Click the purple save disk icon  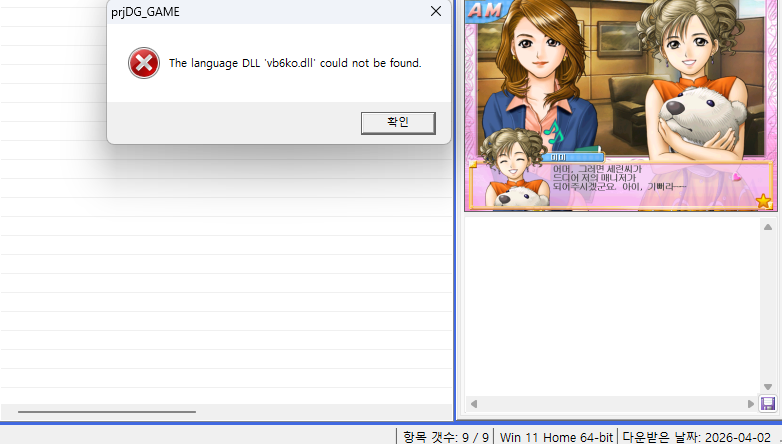(x=768, y=403)
